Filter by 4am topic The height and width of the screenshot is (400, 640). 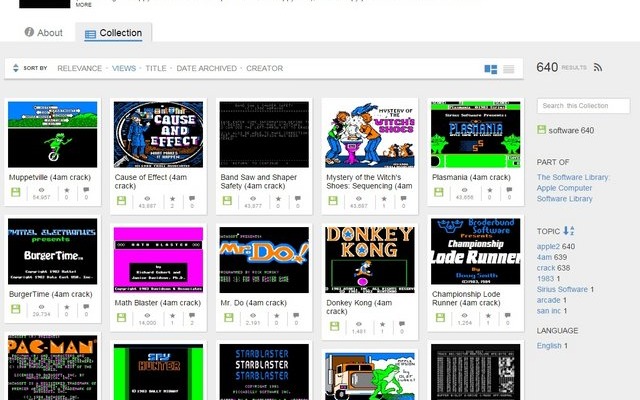544,257
